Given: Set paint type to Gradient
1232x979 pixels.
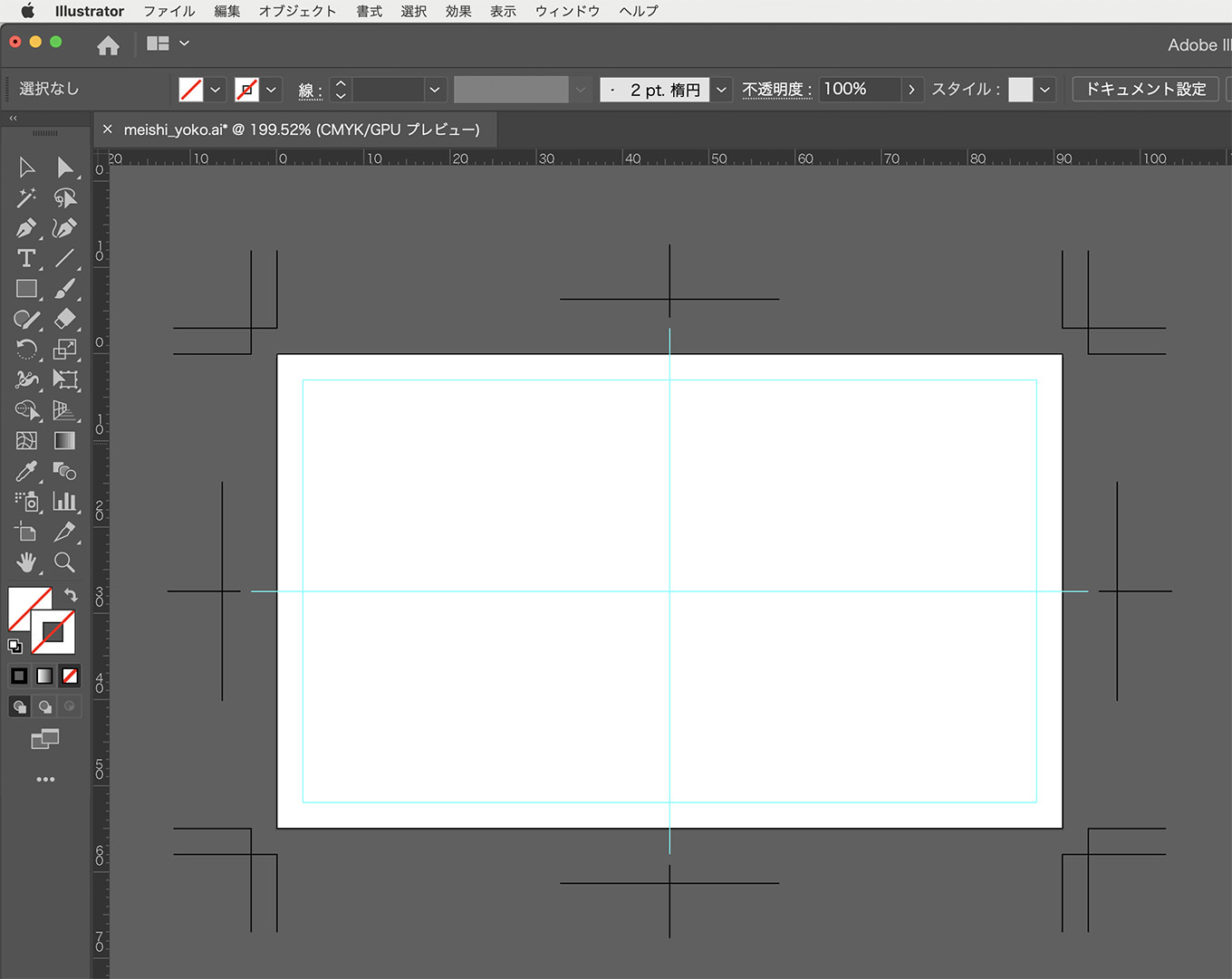Looking at the screenshot, I should [44, 676].
